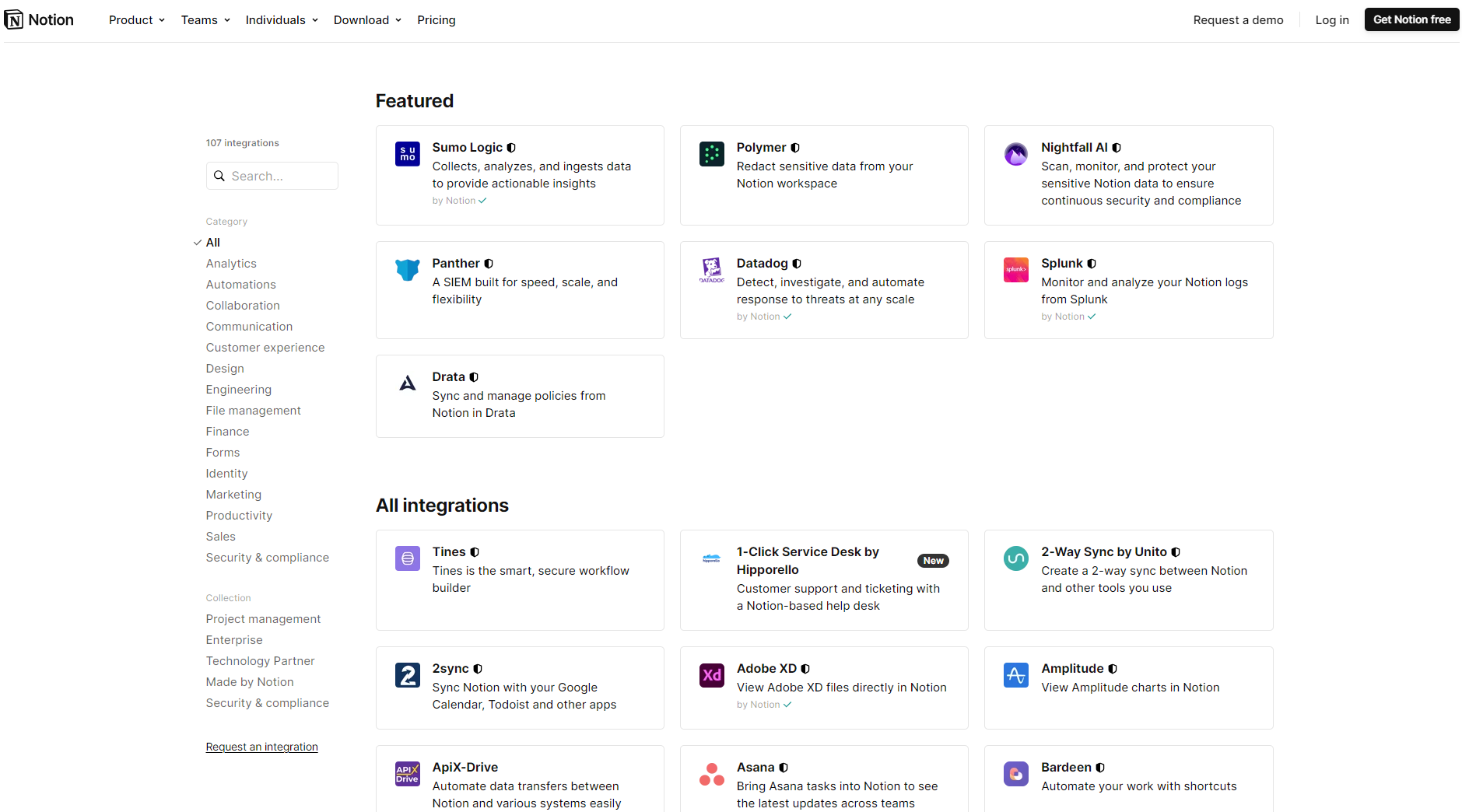Filter by Analytics category
The width and height of the screenshot is (1462, 812).
(231, 264)
